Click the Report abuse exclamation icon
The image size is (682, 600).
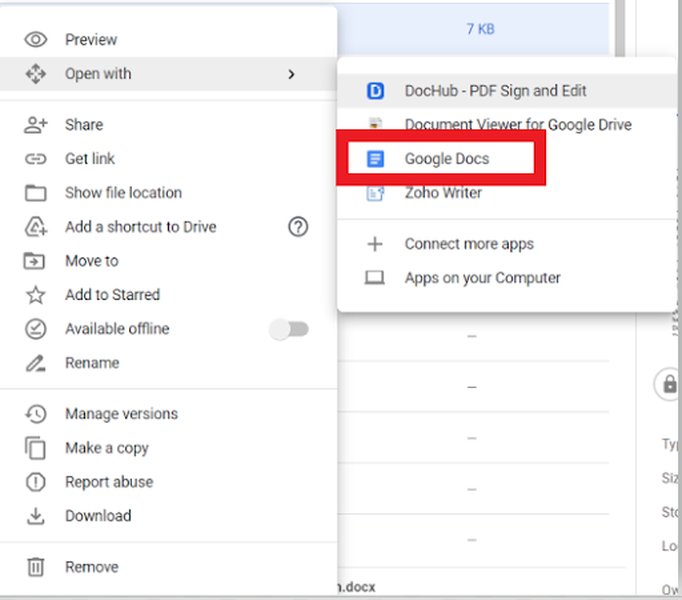tap(36, 482)
